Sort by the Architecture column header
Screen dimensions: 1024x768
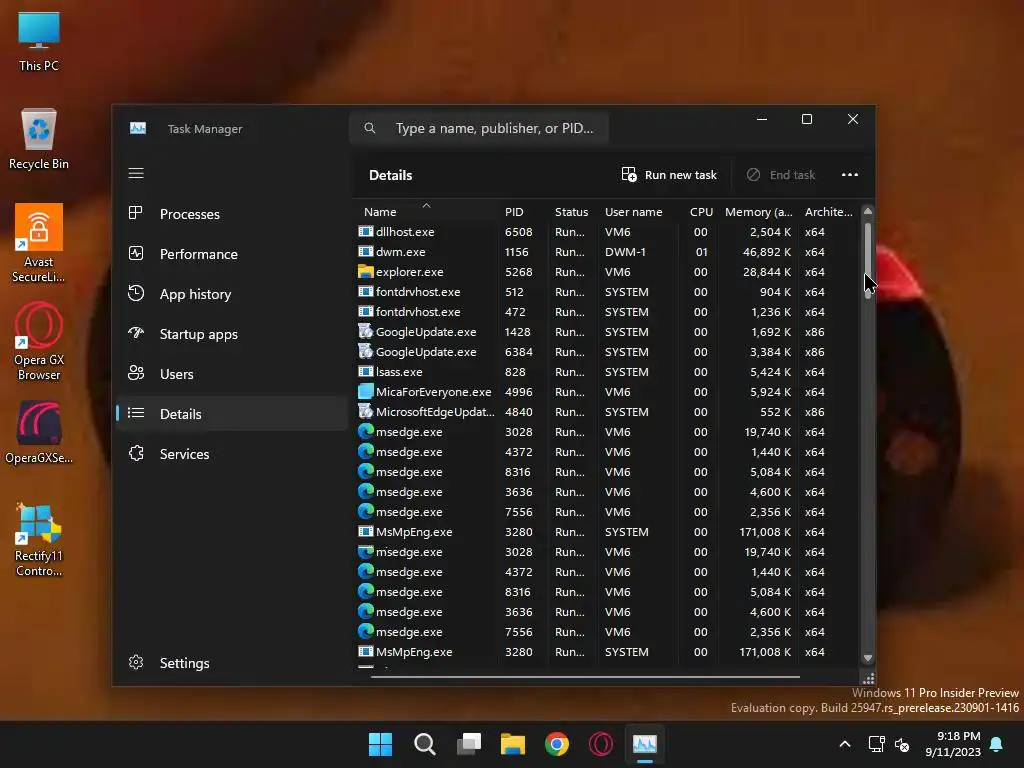[x=828, y=212]
